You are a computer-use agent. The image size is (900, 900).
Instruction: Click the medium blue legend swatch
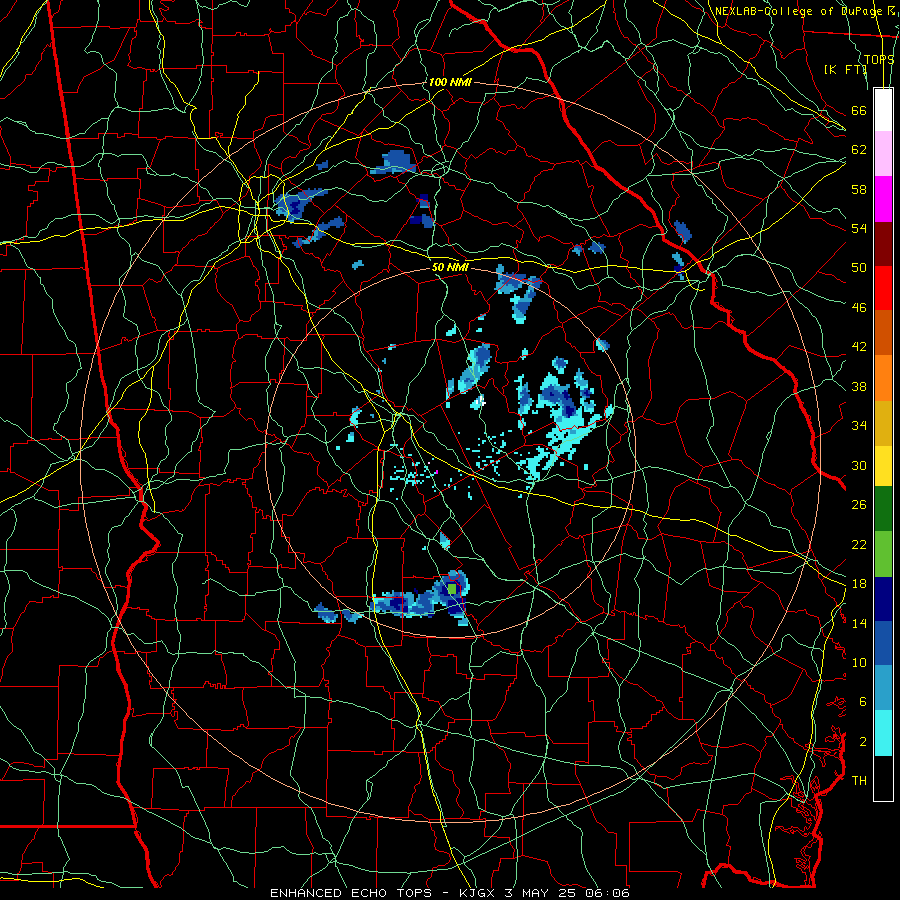coord(883,643)
